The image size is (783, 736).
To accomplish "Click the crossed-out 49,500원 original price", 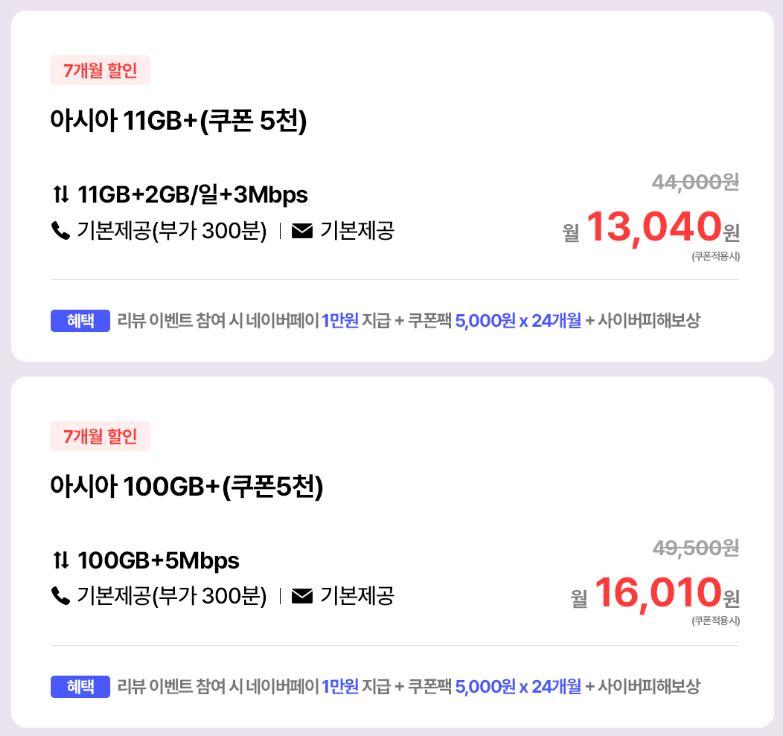I will tap(695, 548).
